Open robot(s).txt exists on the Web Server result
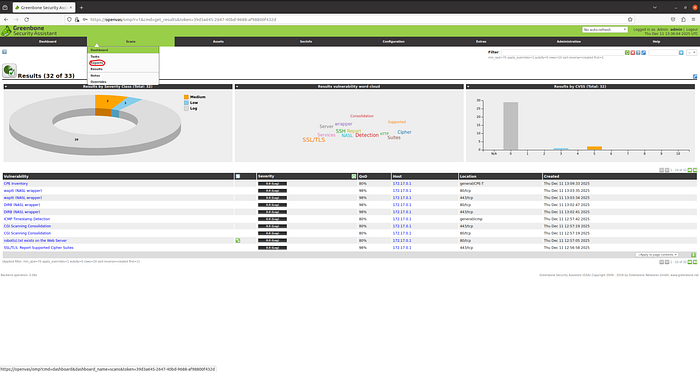Image resolution: width=700 pixels, height=372 pixels. (x=35, y=241)
